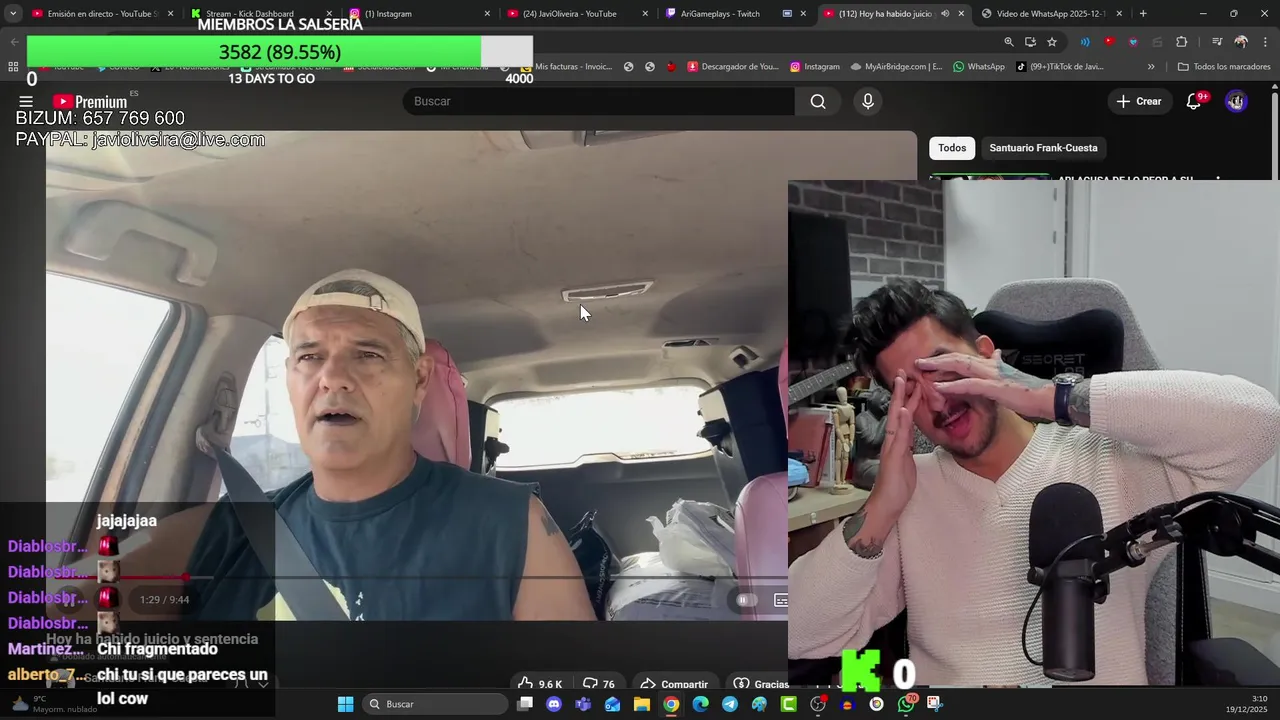Click the install app icon in address bar

point(1030,42)
